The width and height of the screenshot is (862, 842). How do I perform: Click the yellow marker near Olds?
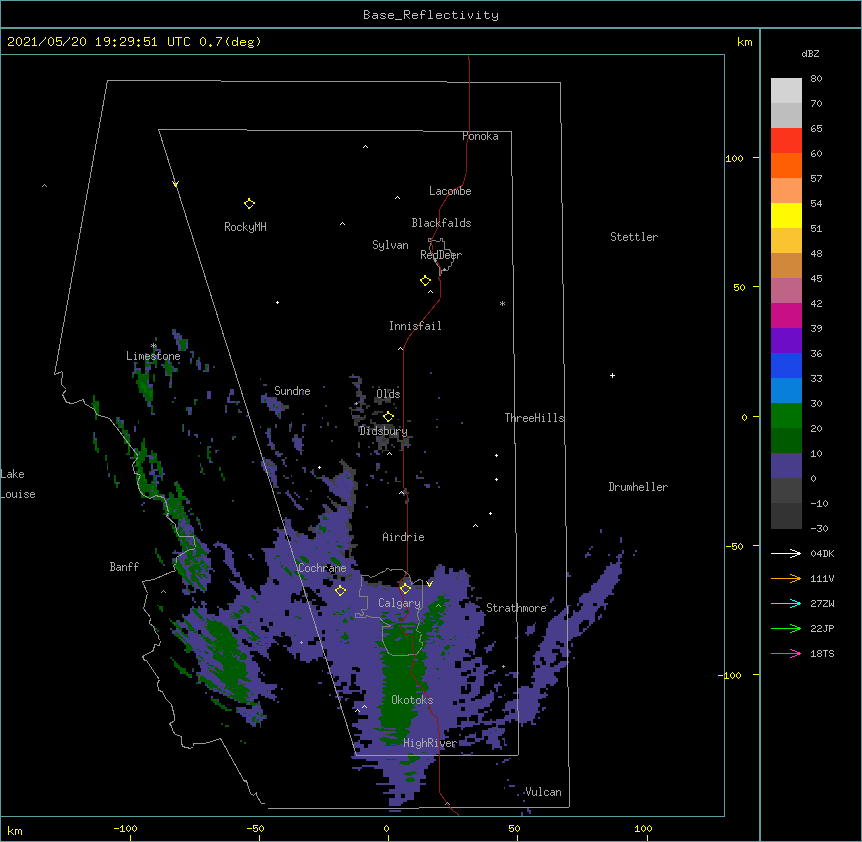pos(388,417)
